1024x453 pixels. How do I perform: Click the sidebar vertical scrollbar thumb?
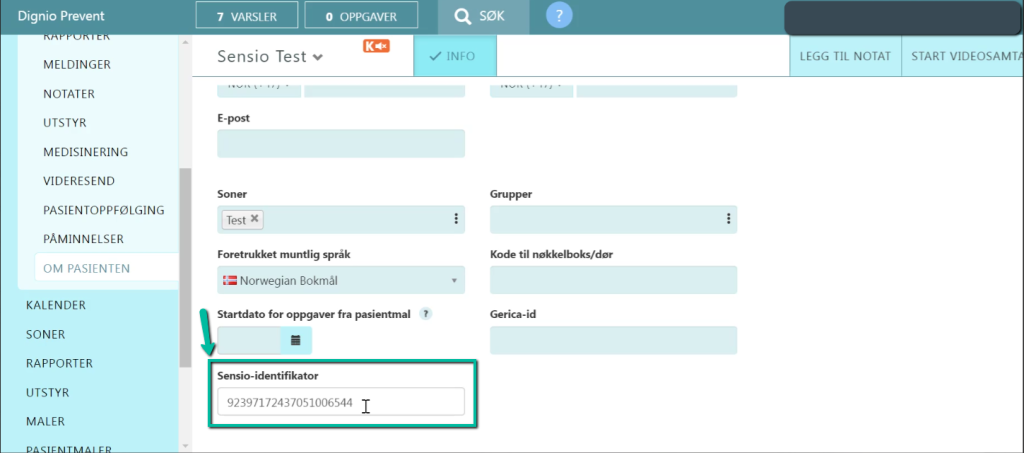[185, 268]
